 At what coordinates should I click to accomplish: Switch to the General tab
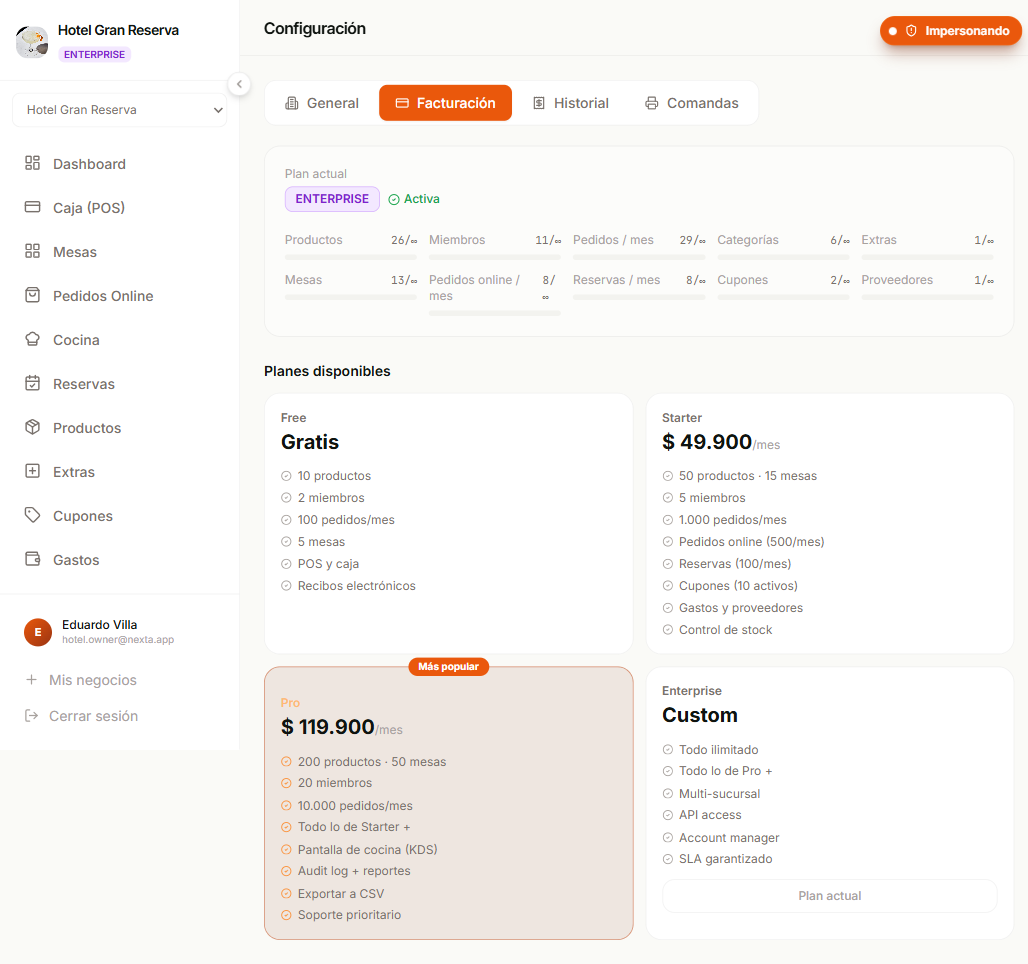322,103
